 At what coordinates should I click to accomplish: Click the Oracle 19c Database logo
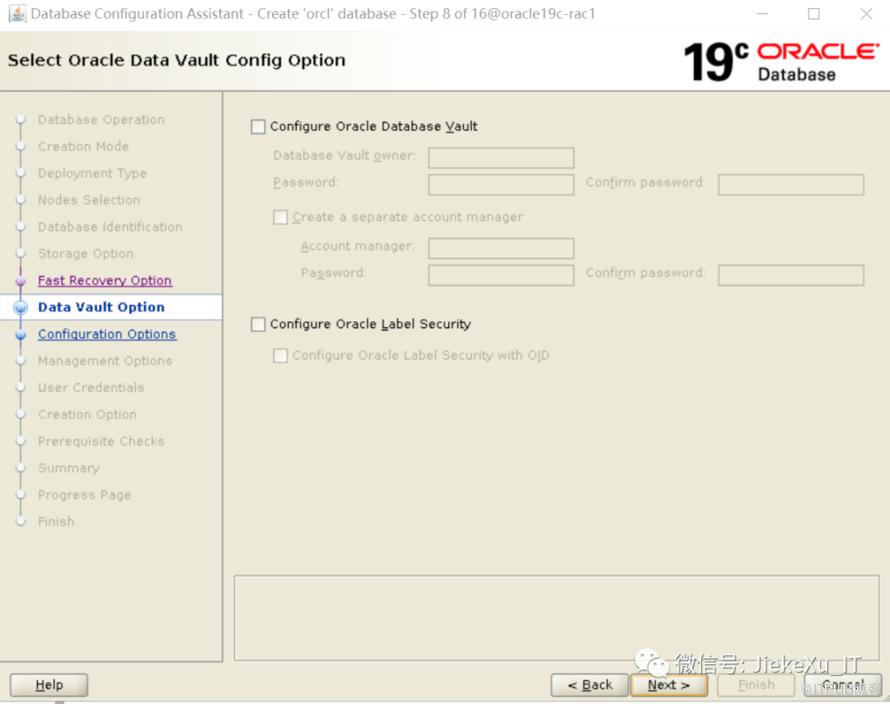(781, 61)
